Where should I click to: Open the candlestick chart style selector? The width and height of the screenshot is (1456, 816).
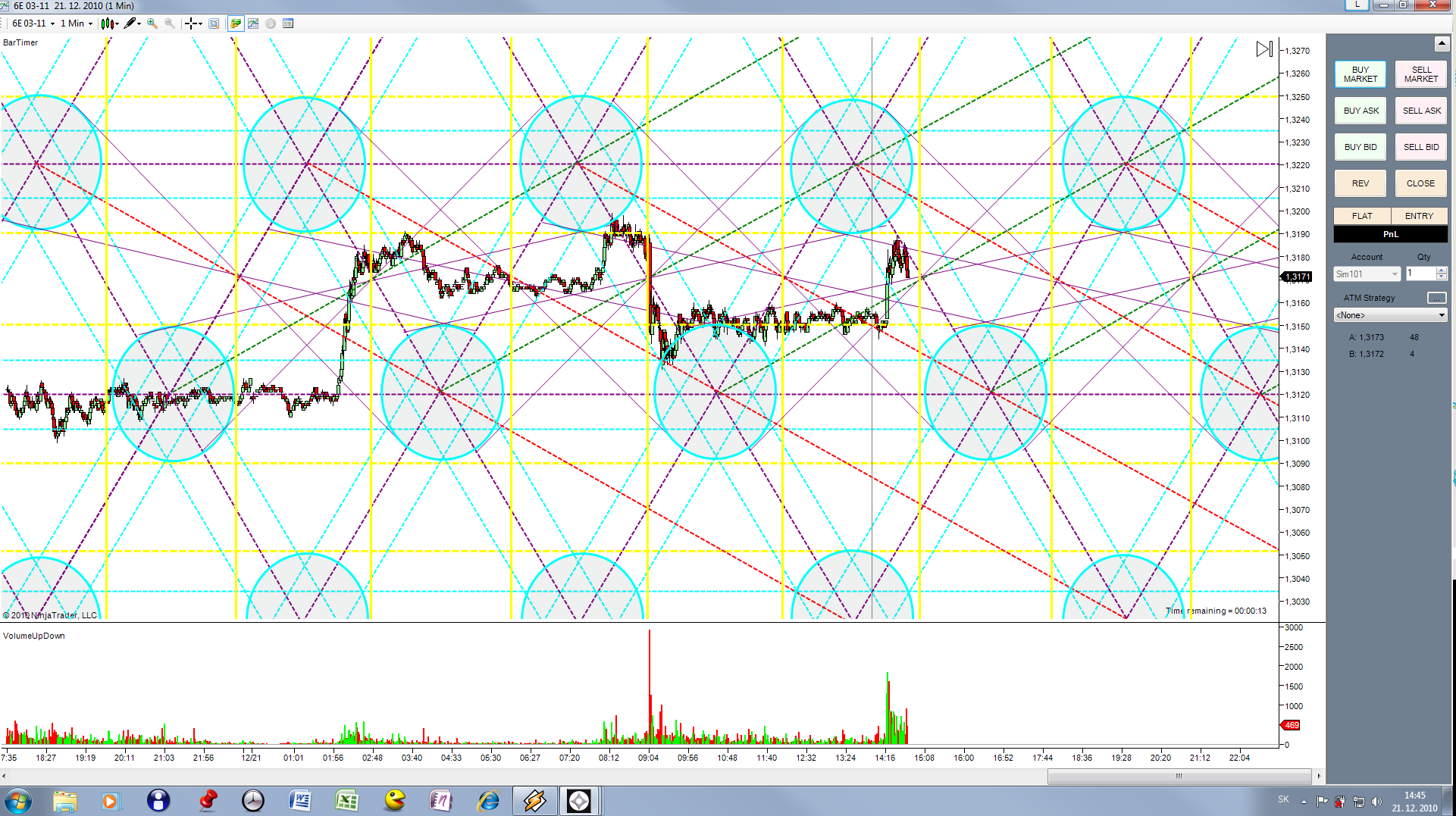(x=110, y=23)
